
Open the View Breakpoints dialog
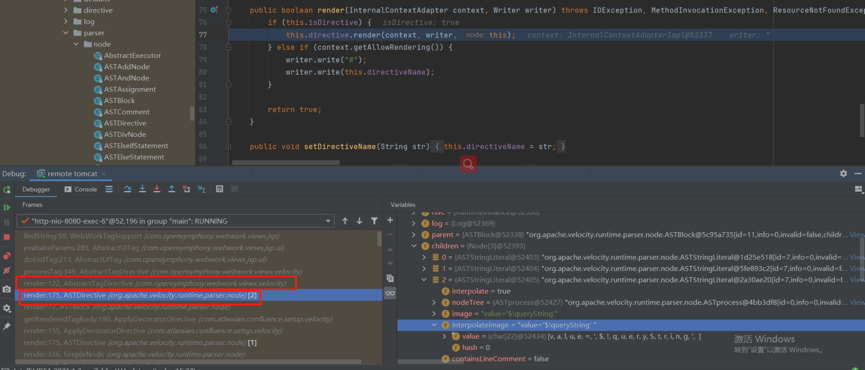[7, 256]
